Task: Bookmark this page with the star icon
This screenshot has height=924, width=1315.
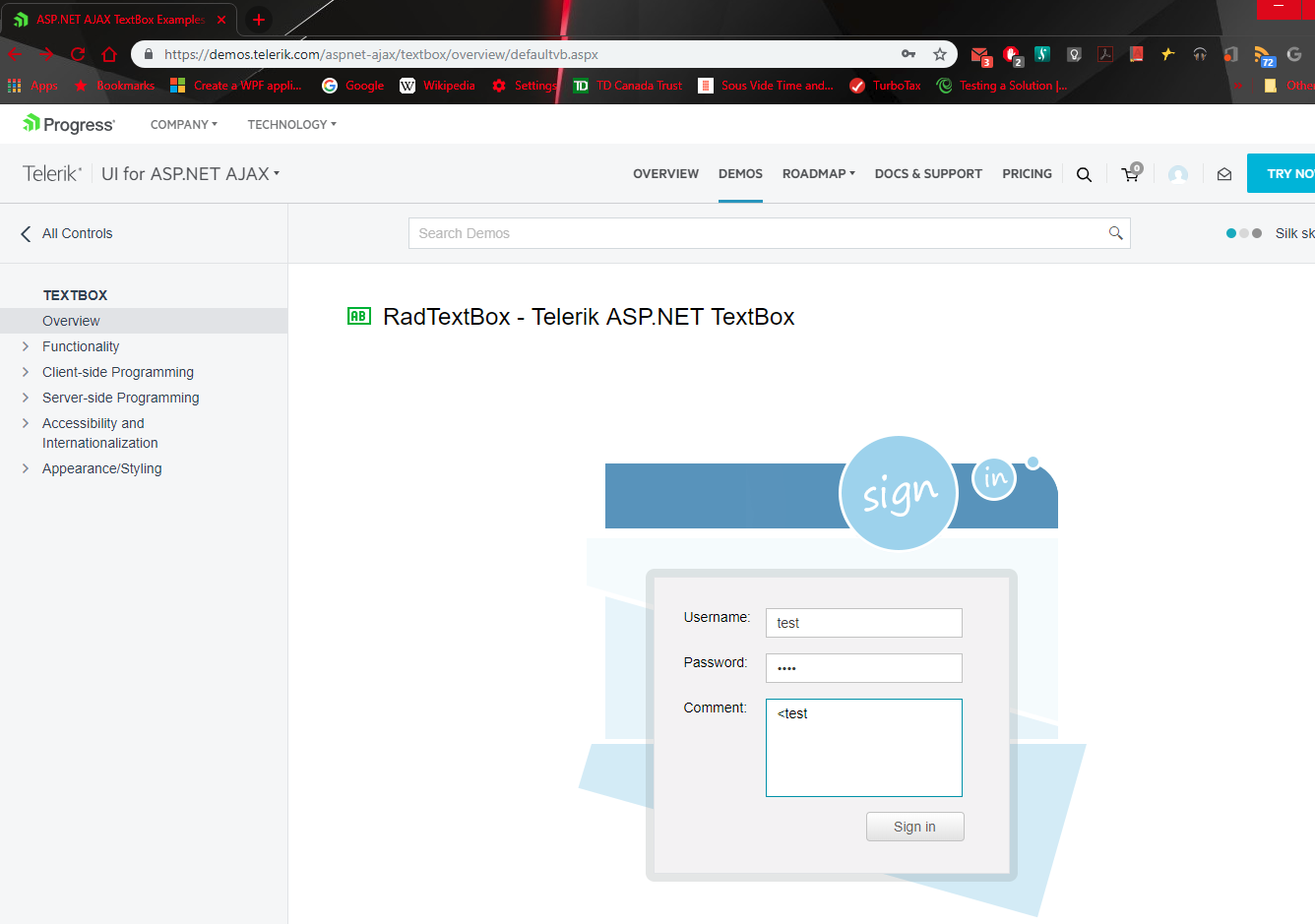Action: (940, 54)
